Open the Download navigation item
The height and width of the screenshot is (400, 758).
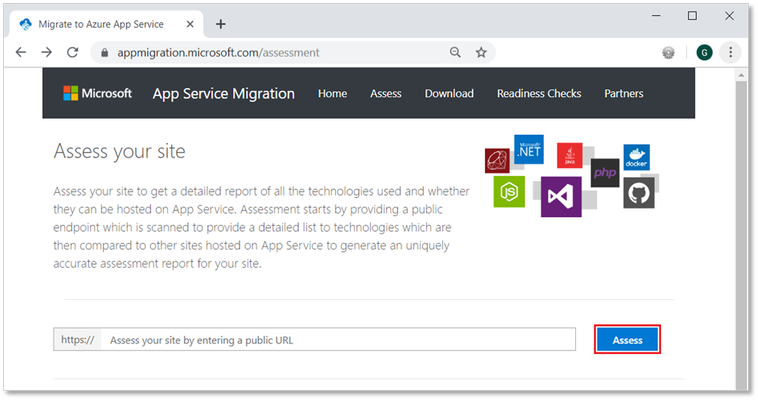[x=449, y=94]
